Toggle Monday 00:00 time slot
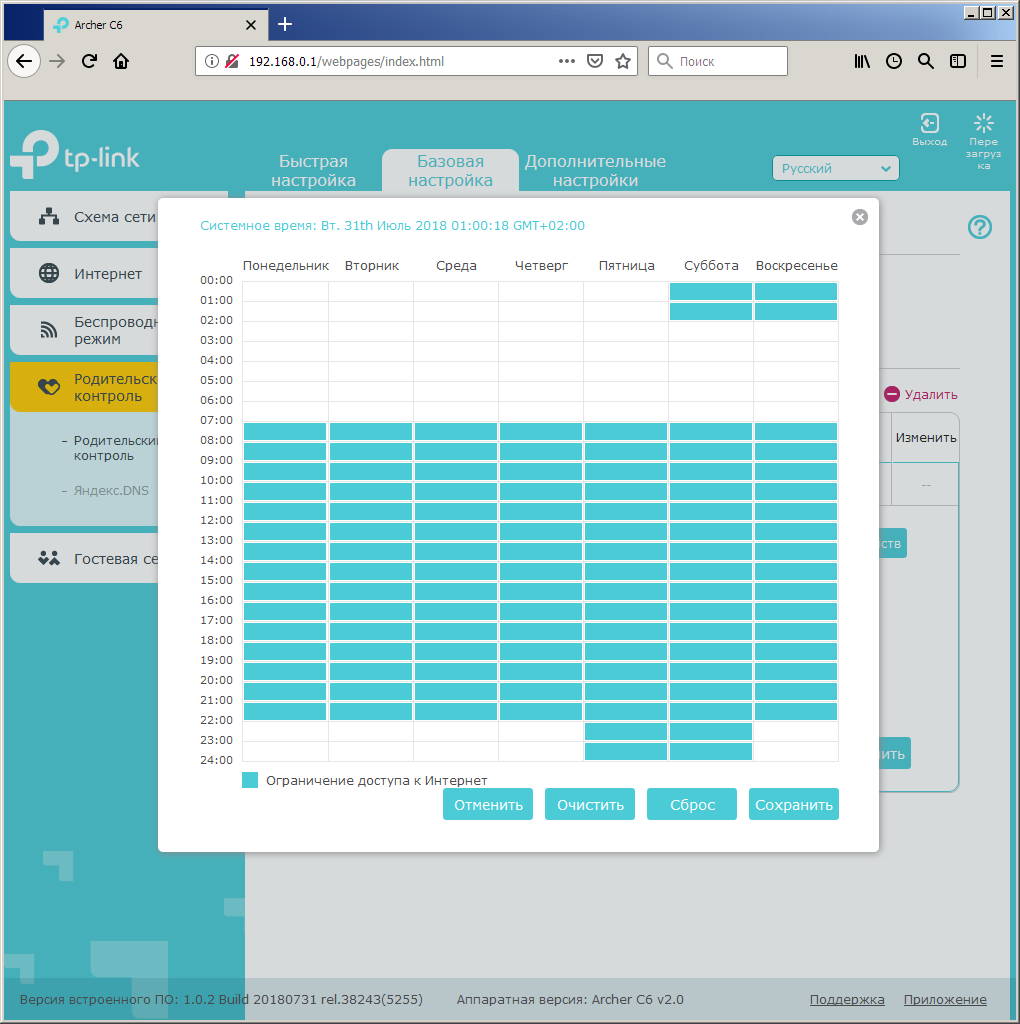Viewport: 1020px width, 1024px height. click(x=285, y=291)
